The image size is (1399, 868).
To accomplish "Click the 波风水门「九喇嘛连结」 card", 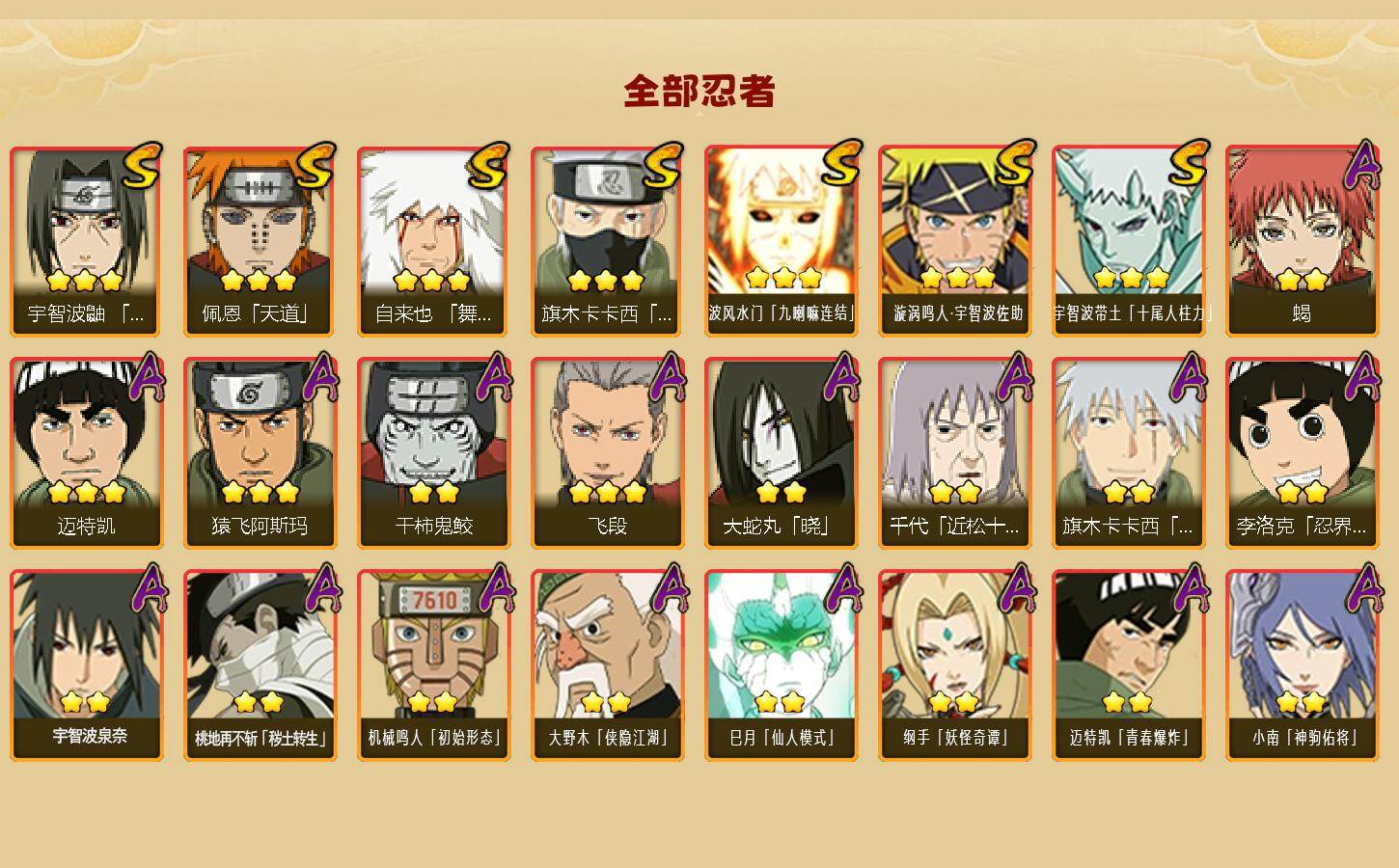I will [x=782, y=241].
